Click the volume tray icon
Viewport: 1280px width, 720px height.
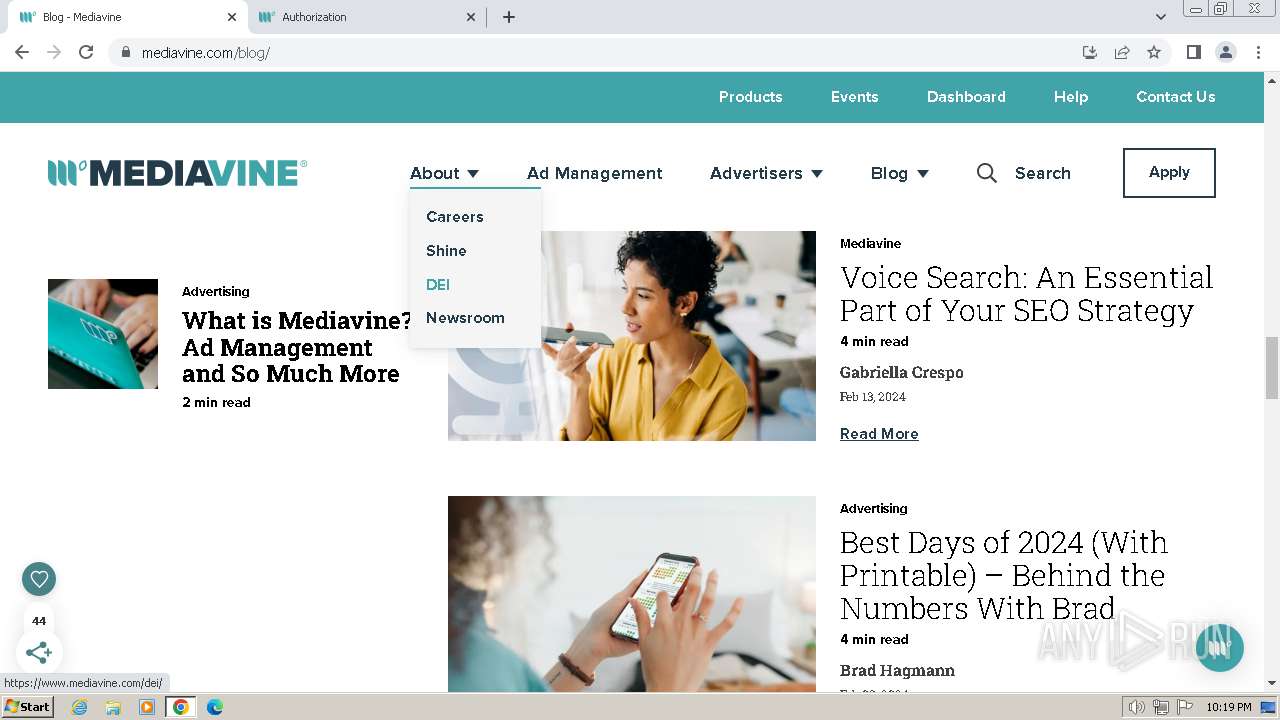click(1137, 707)
